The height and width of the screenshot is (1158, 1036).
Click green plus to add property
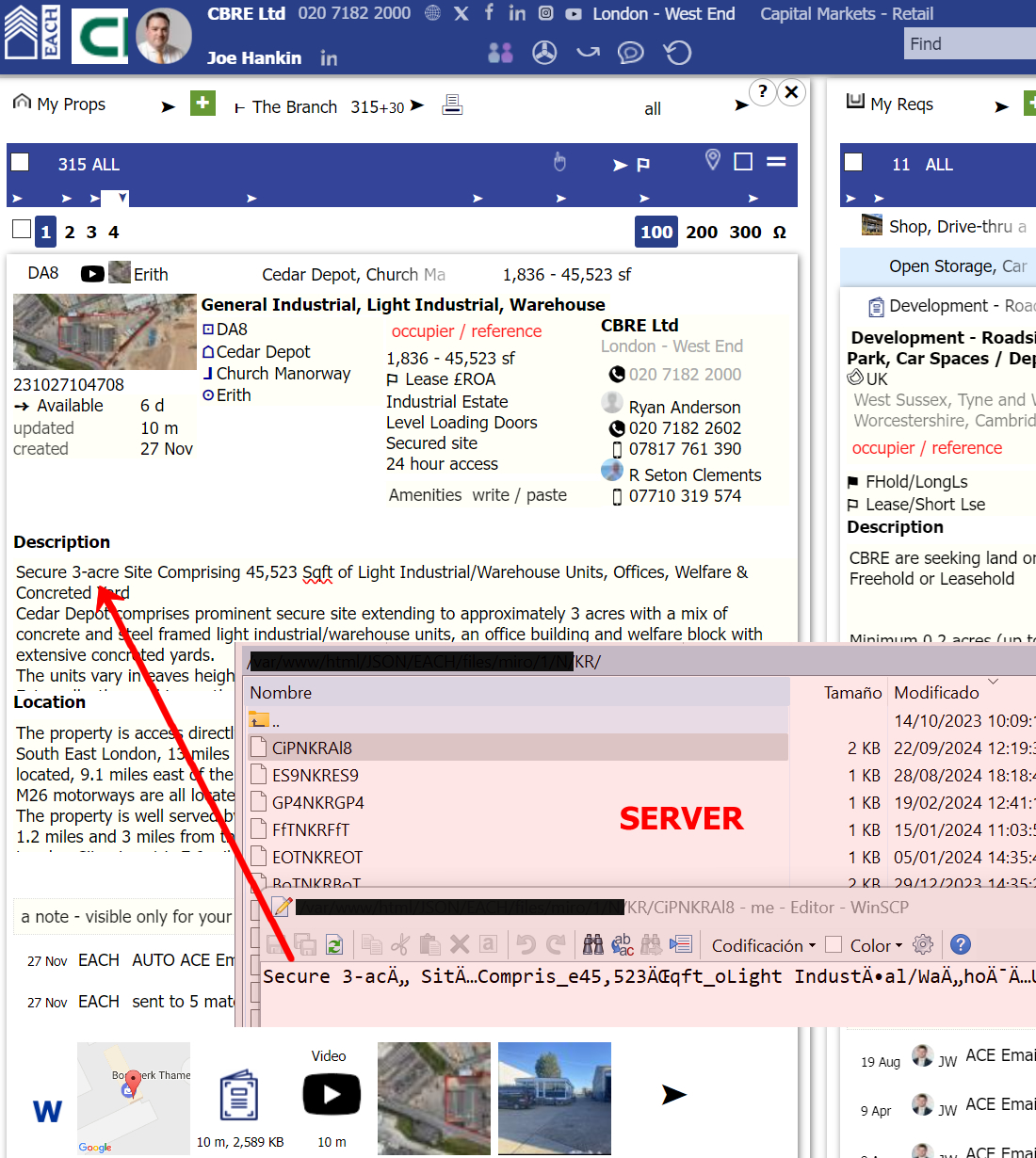click(x=202, y=103)
